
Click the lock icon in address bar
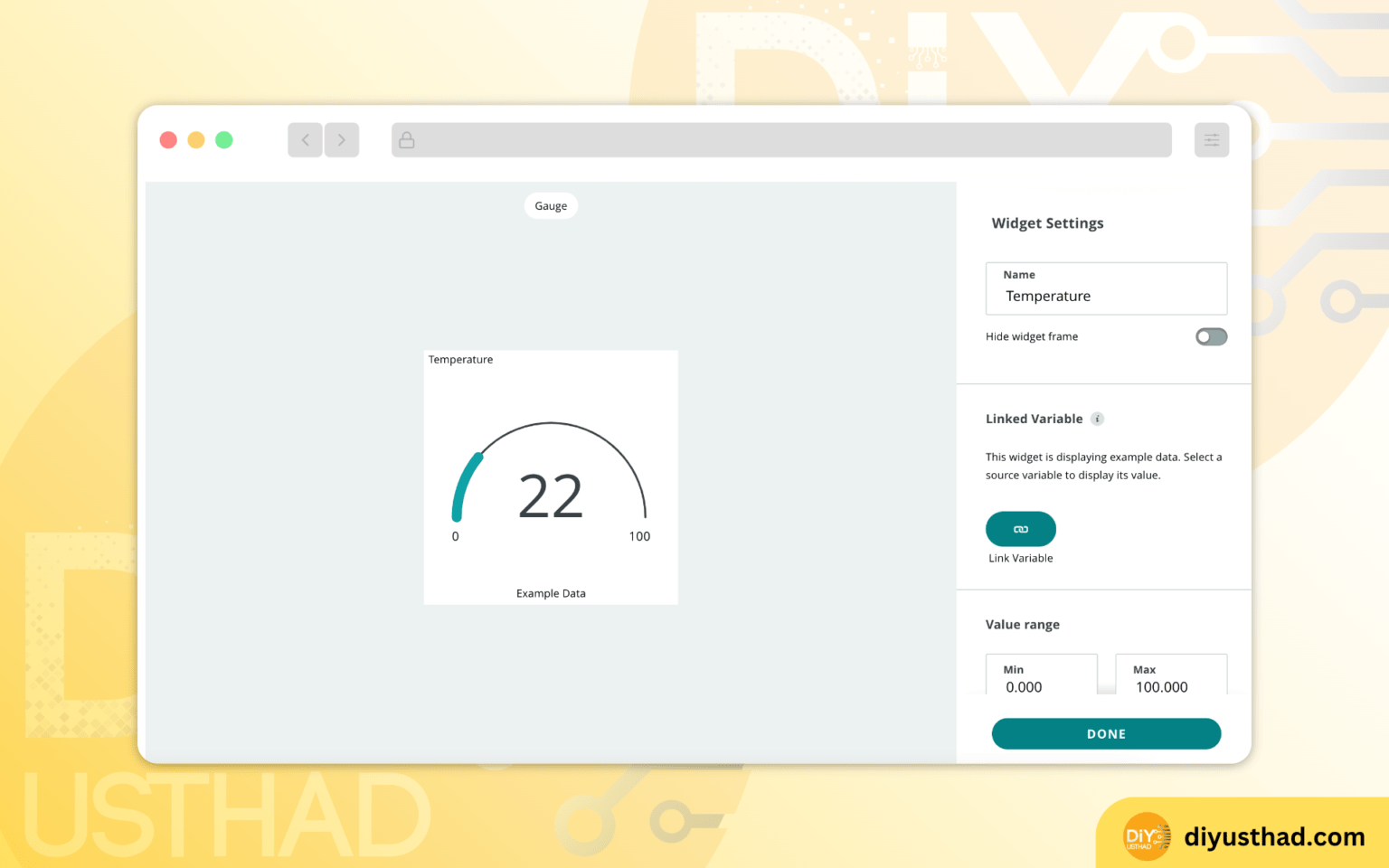click(x=407, y=140)
